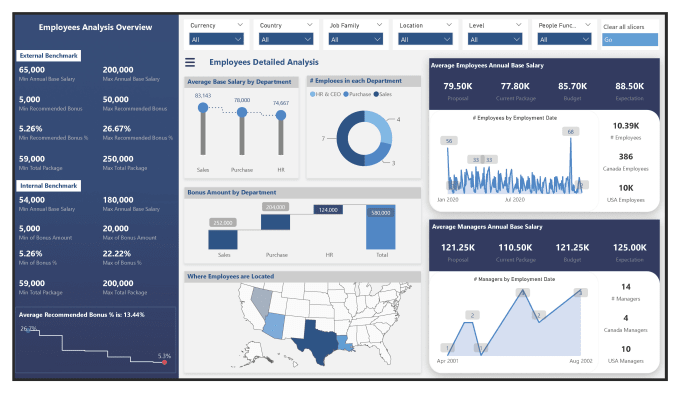Click the 10.39K # Employees value
Viewport: 680px width, 393px height.
click(x=626, y=126)
